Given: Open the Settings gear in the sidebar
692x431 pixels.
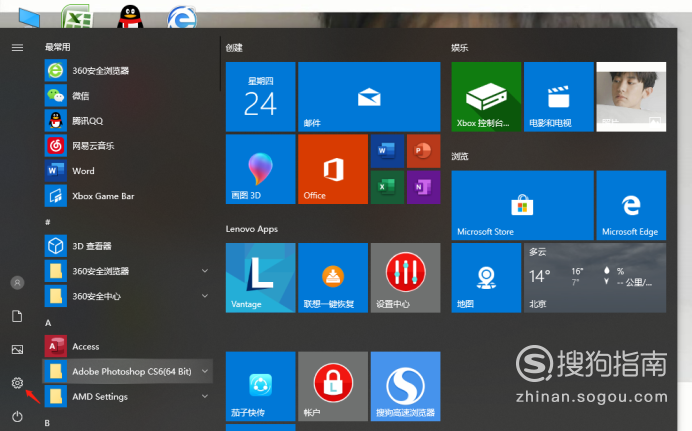Looking at the screenshot, I should pos(17,382).
